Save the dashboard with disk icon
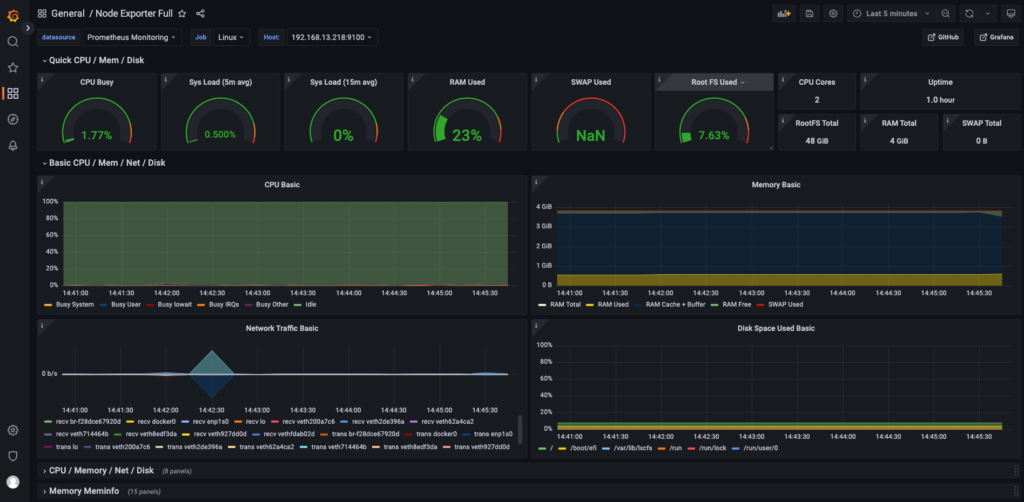 810,13
